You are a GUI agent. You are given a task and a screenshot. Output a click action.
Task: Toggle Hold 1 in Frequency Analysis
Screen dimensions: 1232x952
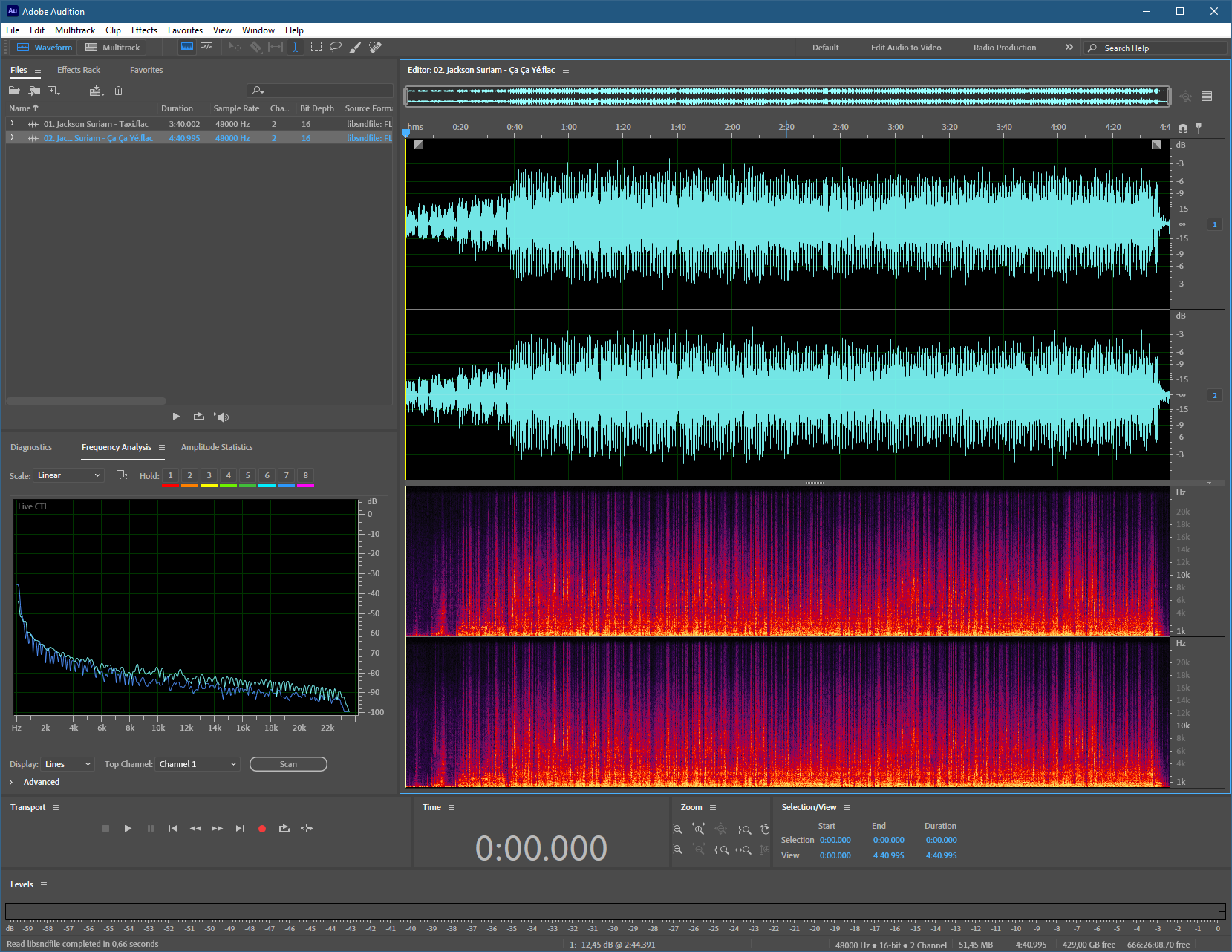pyautogui.click(x=170, y=475)
